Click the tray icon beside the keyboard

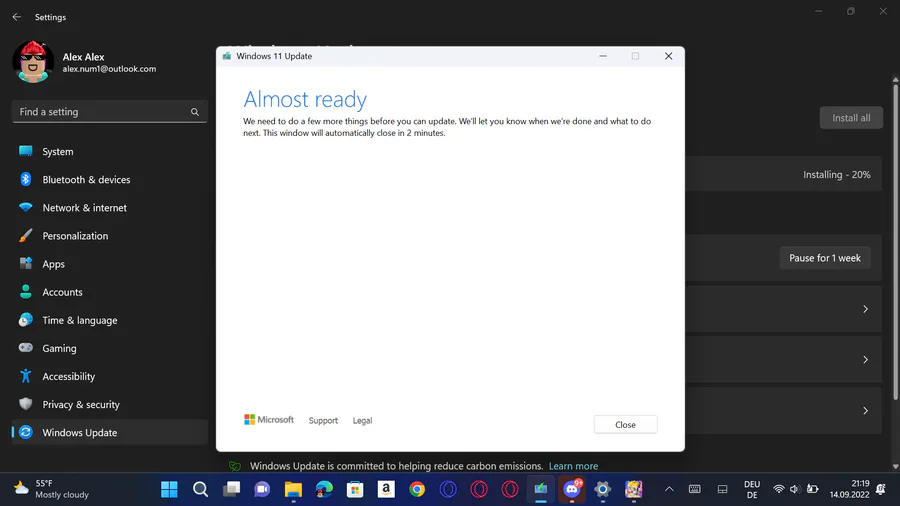pyautogui.click(x=723, y=489)
